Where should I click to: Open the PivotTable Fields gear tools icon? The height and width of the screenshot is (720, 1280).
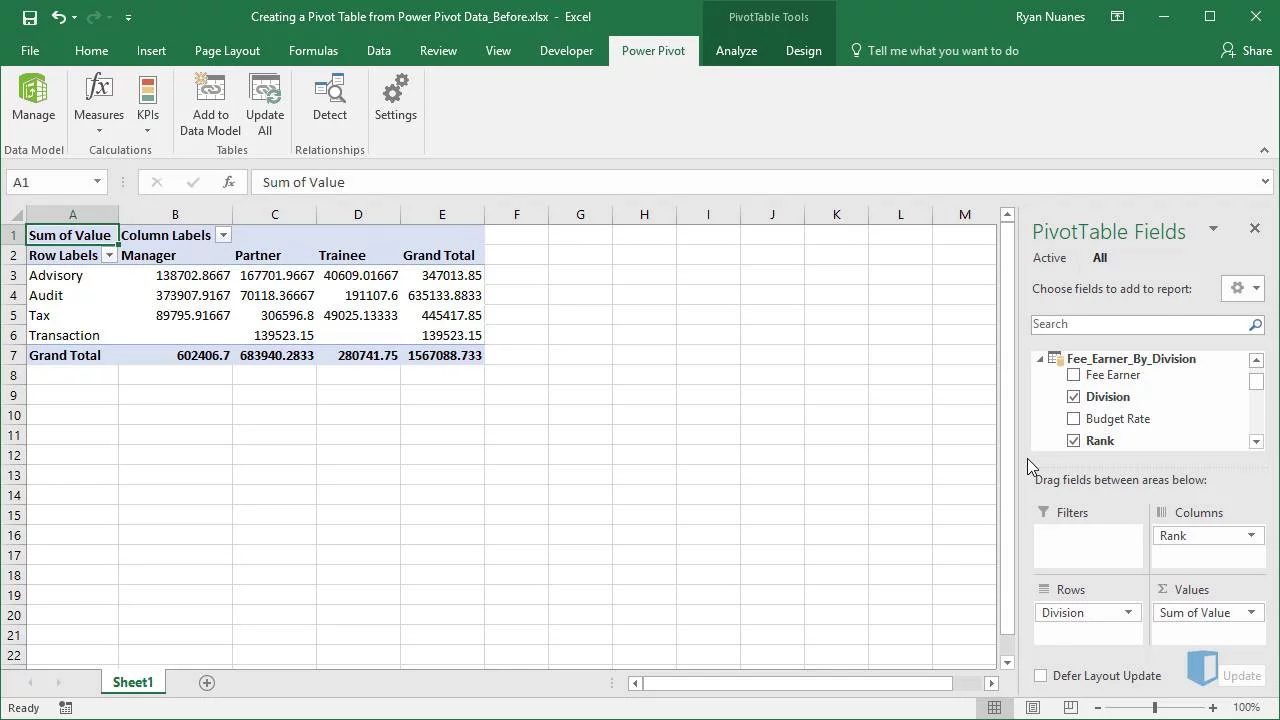coord(1244,288)
